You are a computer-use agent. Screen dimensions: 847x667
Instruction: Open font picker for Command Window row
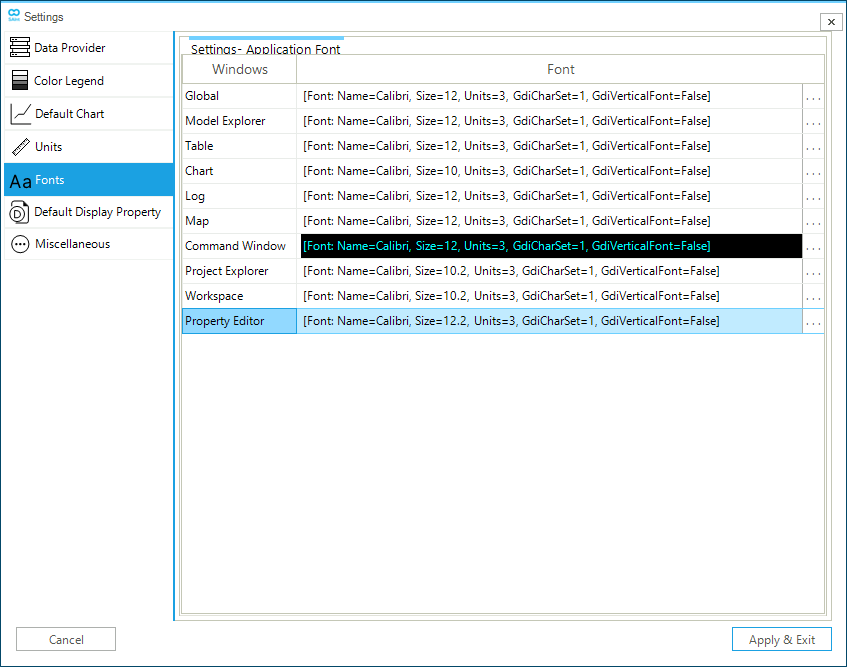pyautogui.click(x=813, y=247)
